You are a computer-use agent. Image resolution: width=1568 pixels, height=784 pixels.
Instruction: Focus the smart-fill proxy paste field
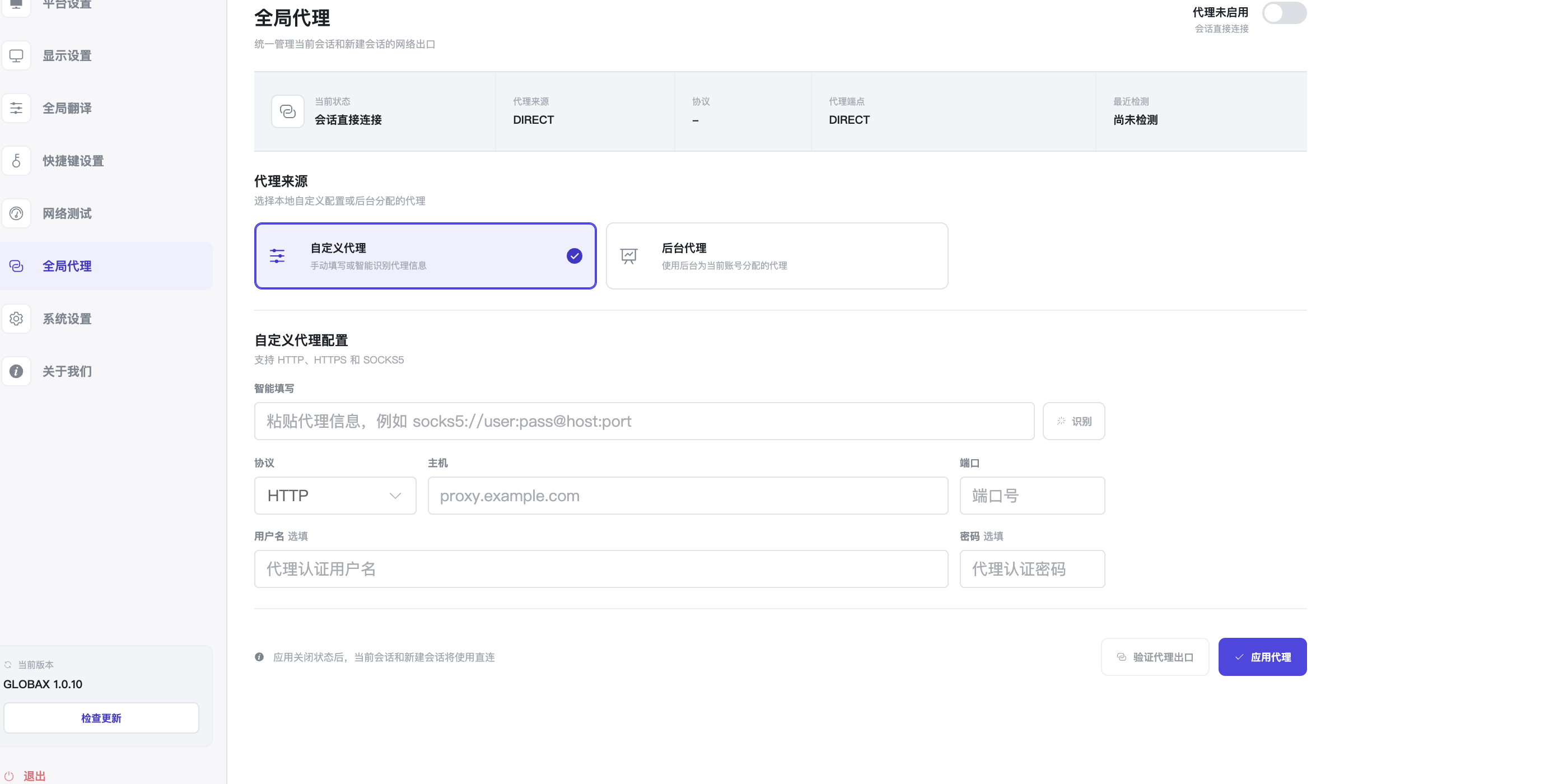click(x=644, y=421)
